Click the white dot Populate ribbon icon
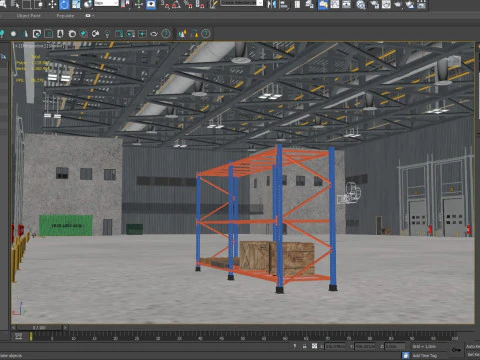480x360 pixels. tap(13, 34)
